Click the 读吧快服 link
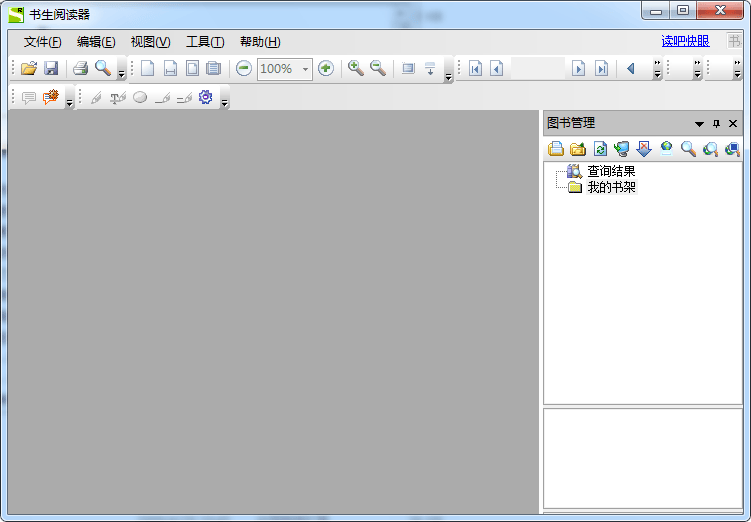 pos(685,41)
